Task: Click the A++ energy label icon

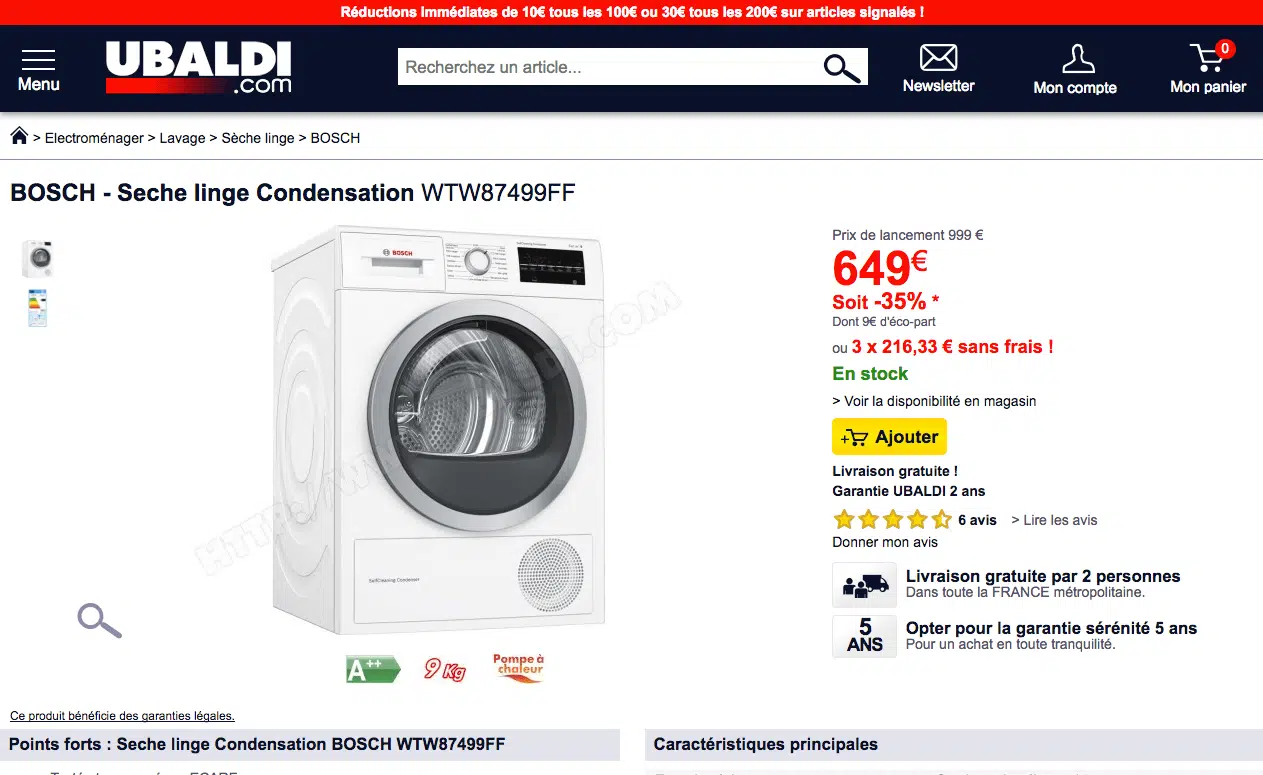Action: click(372, 669)
